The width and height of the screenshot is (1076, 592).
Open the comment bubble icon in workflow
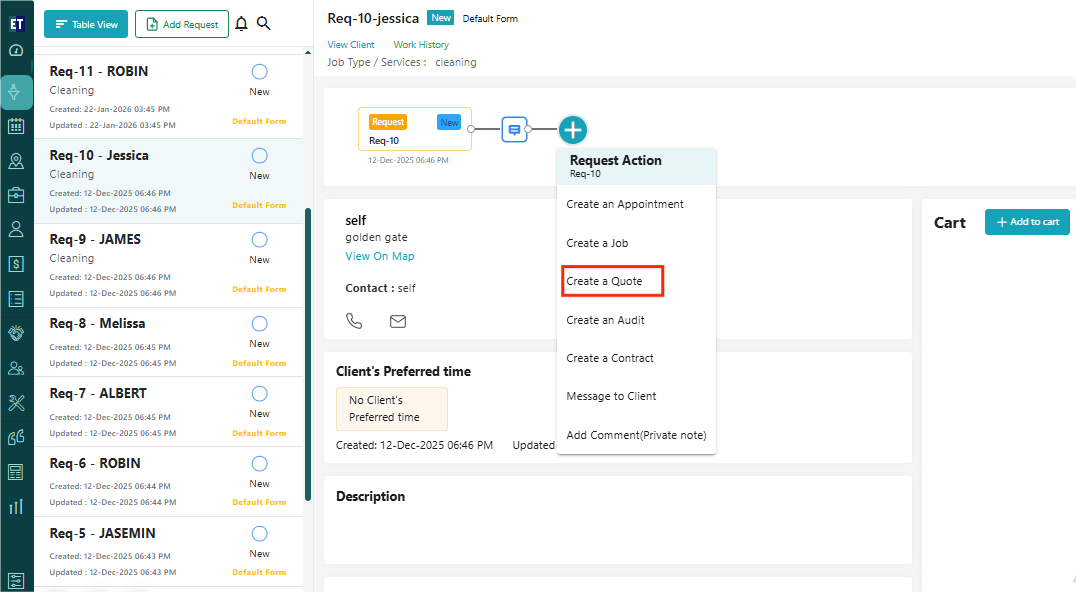(514, 129)
